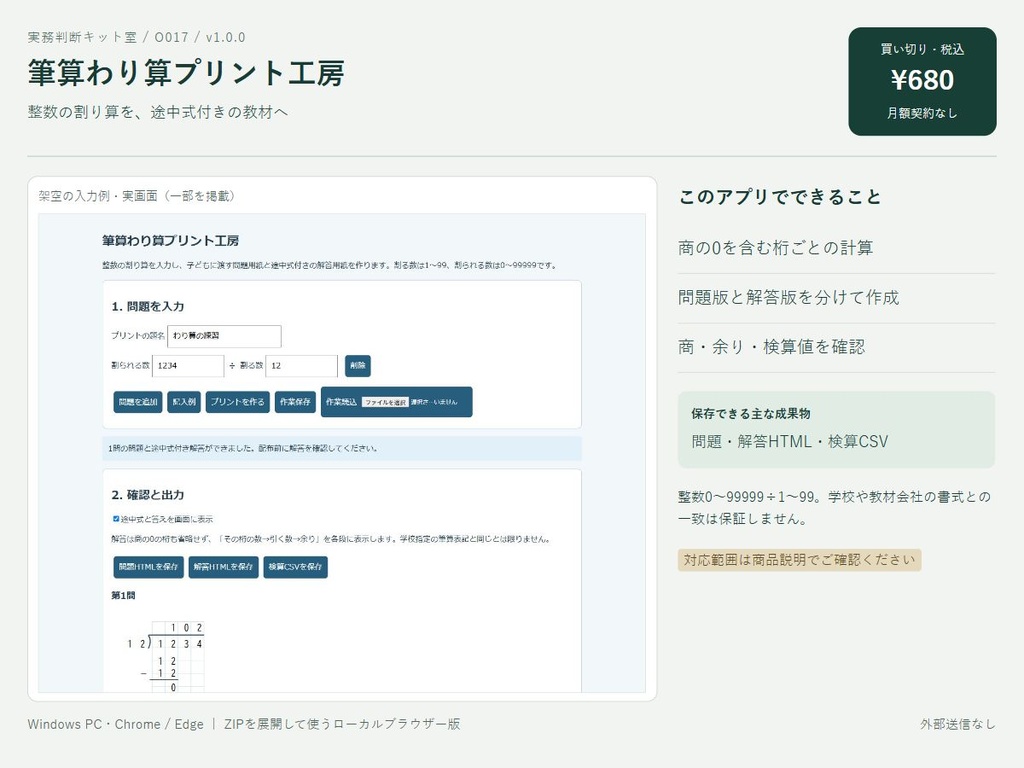Screen dimensions: 1024x768
Task: Click the 商の0を含む桁ごとの計算 feature text
Action: point(776,248)
